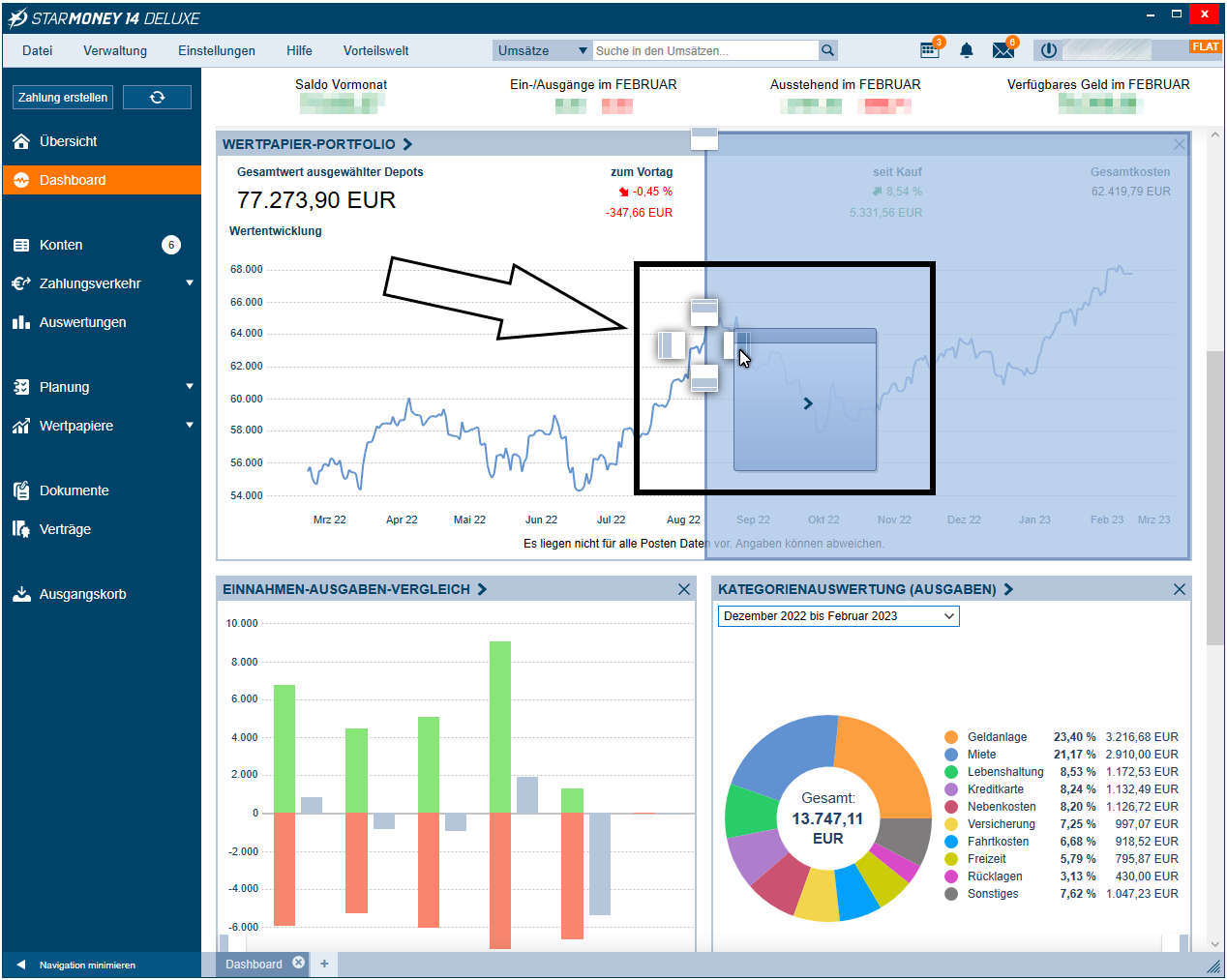Expand the Zahlungsverkehr submenu
Screen dimensions: 1227x980
pos(190,283)
